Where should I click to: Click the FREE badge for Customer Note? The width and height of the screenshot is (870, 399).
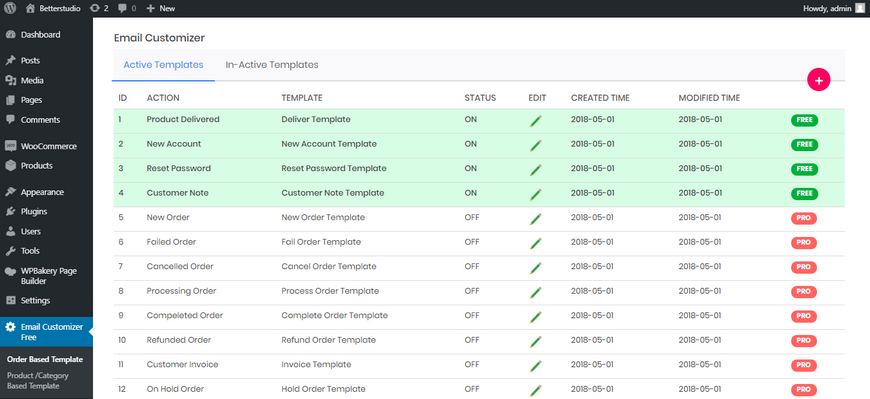[x=805, y=194]
